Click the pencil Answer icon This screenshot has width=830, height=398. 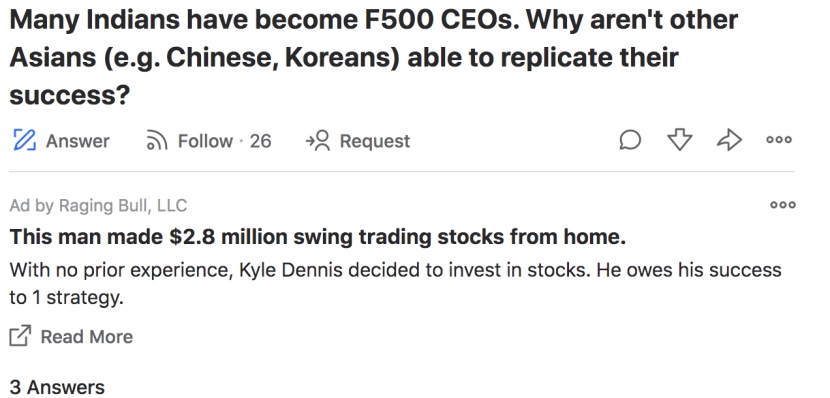coord(24,140)
